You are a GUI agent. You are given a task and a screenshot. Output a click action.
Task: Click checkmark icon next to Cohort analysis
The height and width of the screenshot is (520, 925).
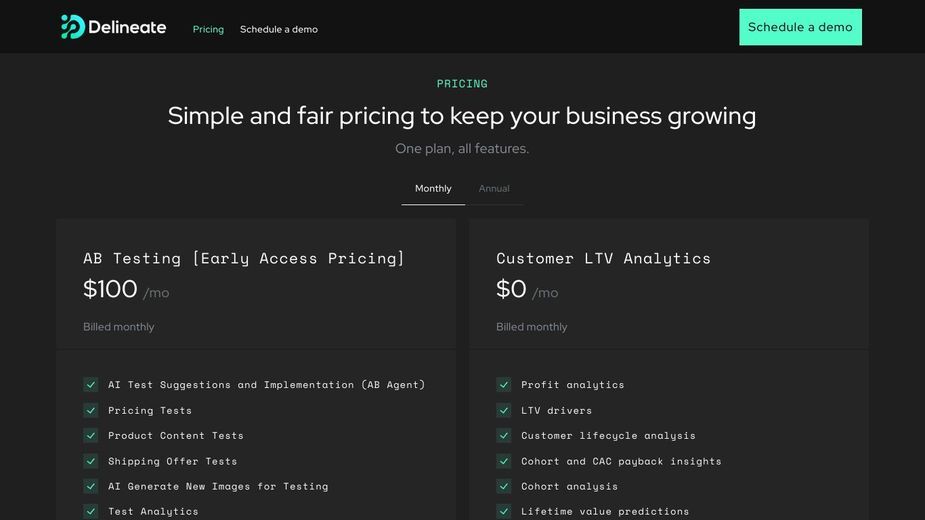coord(504,486)
